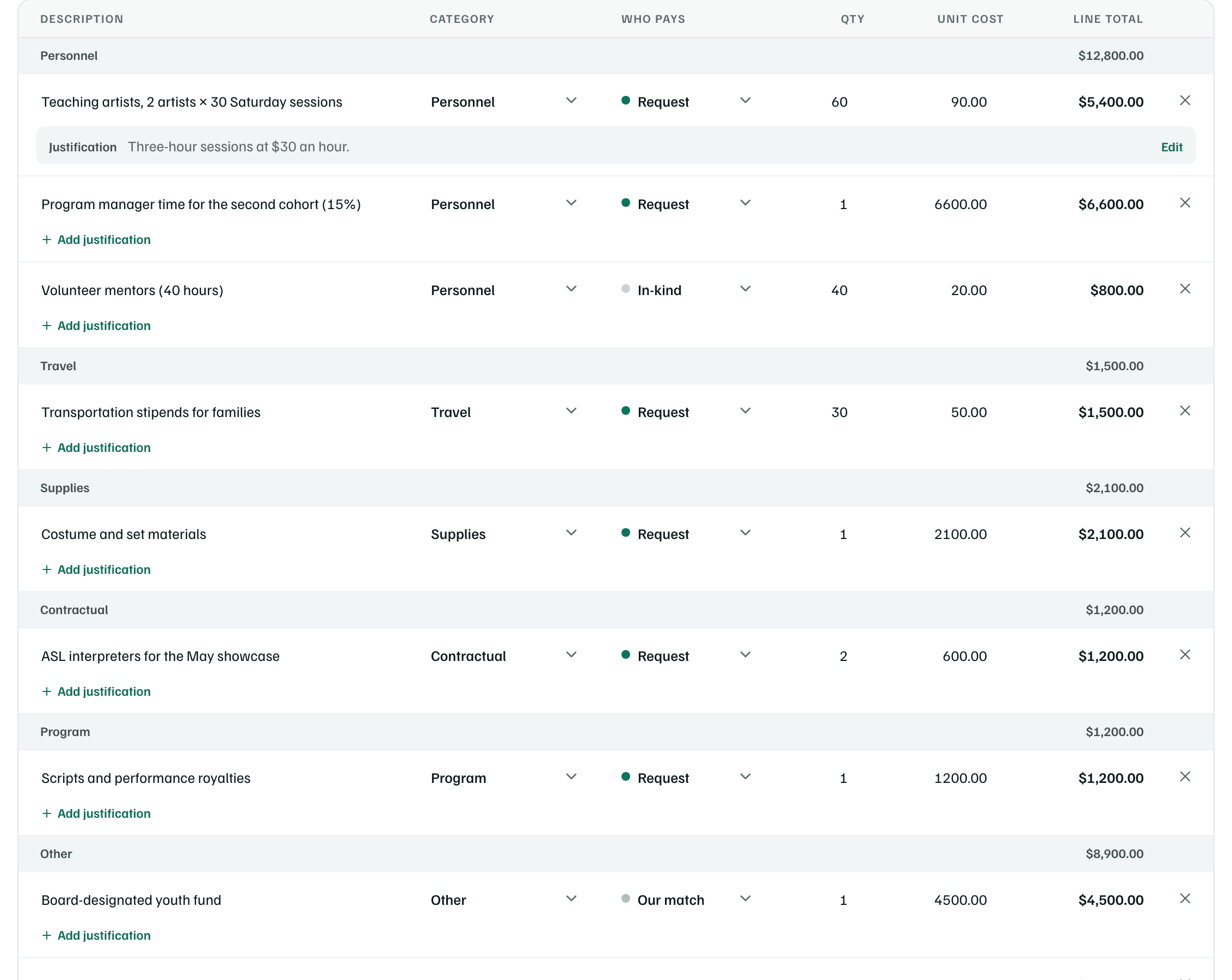Open category dropdown for Teaching artists row
Screen dimensions: 1232x980
coord(504,102)
